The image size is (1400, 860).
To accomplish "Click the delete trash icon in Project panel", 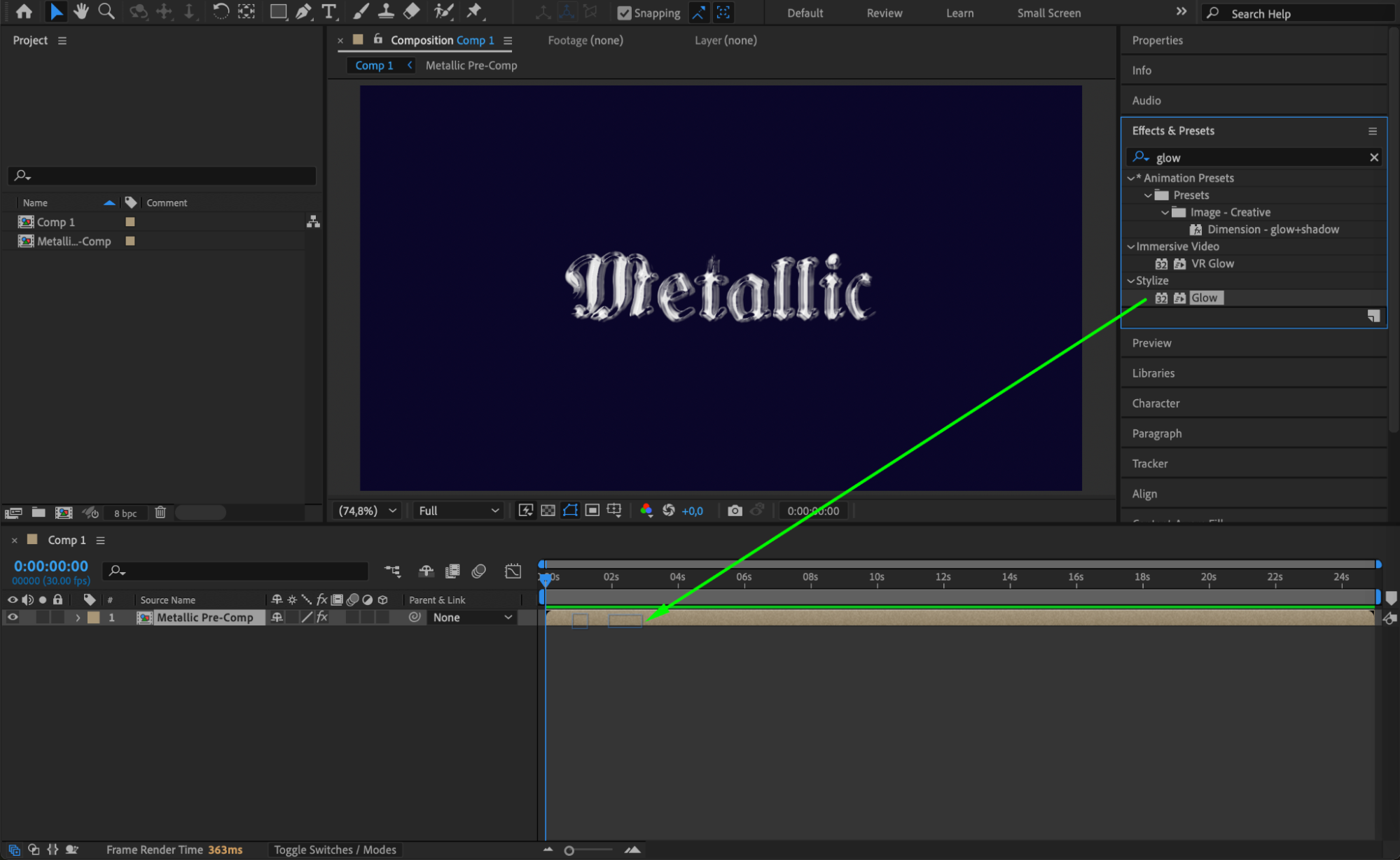I will click(x=160, y=513).
